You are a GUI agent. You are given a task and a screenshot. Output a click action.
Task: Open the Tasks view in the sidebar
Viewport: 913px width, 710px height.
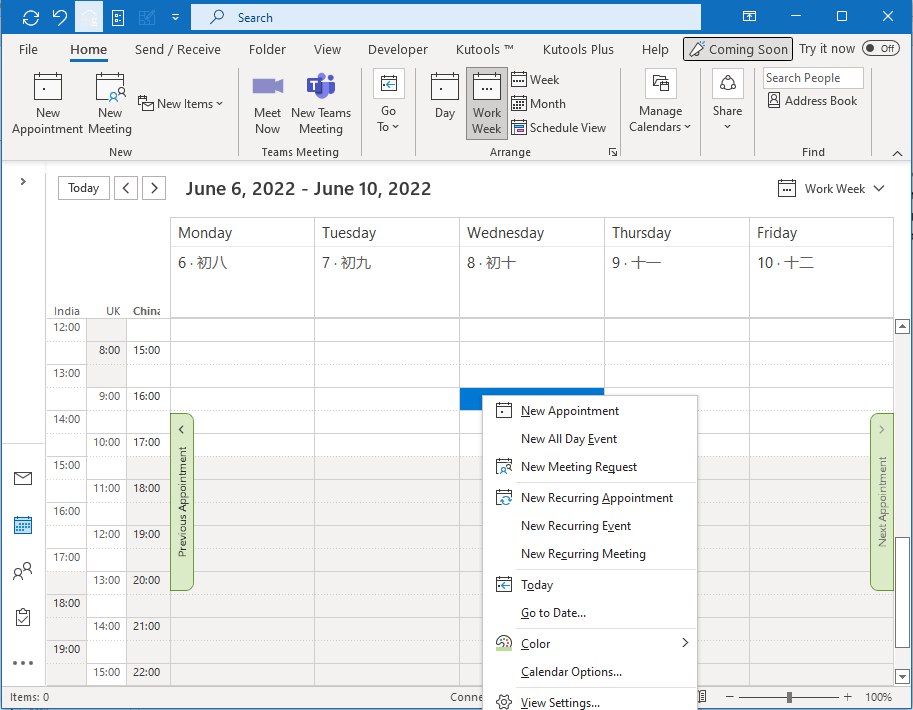(23, 617)
